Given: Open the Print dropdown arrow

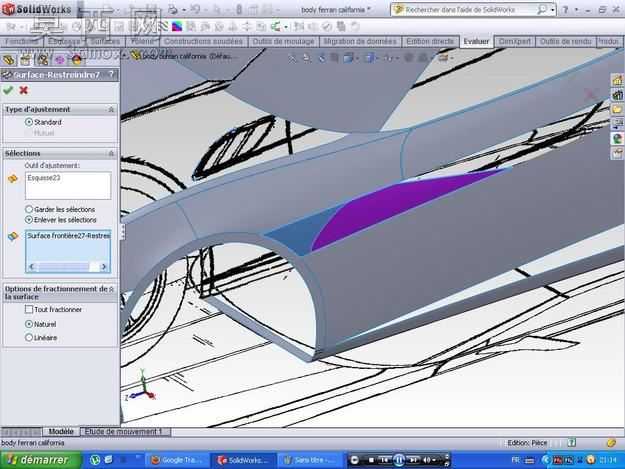Looking at the screenshot, I should pos(184,10).
